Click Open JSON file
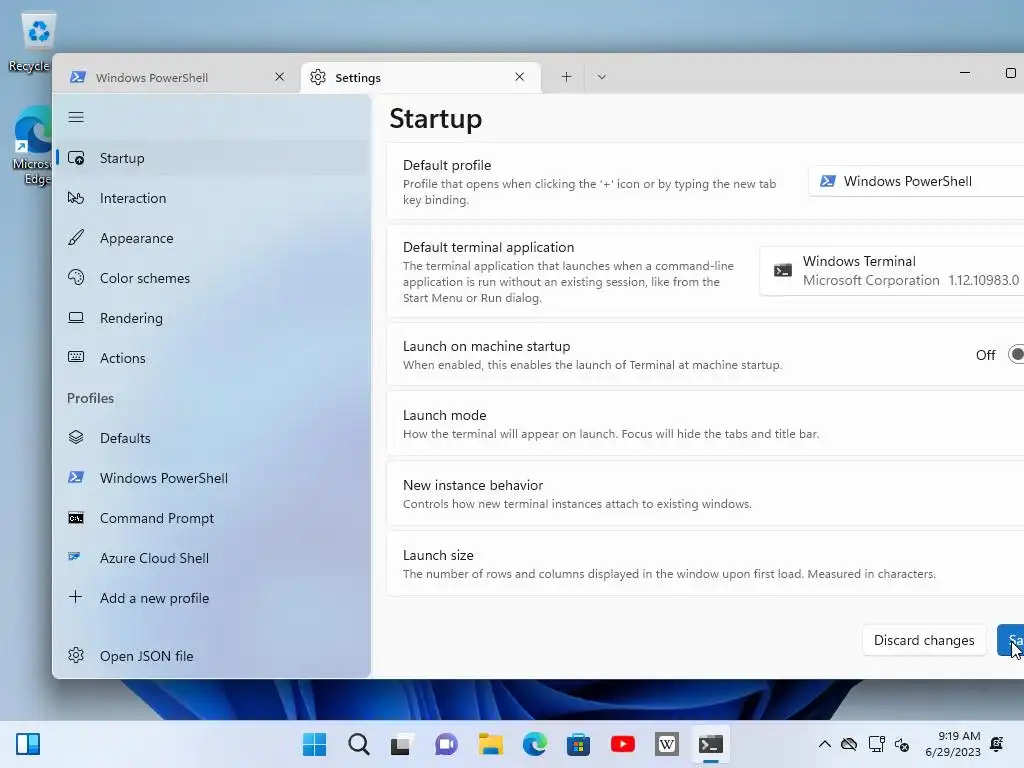Viewport: 1024px width, 768px height. pos(212,656)
